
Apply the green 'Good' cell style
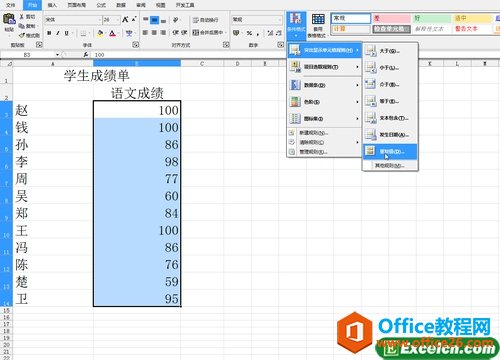click(x=432, y=18)
